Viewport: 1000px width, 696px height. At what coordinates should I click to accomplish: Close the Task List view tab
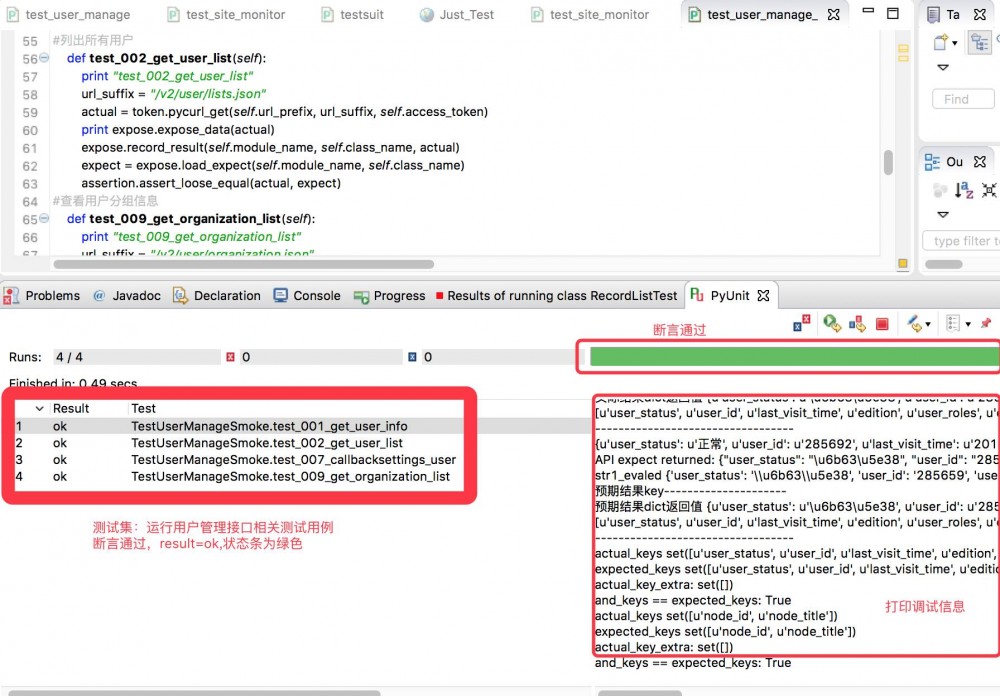click(x=980, y=14)
